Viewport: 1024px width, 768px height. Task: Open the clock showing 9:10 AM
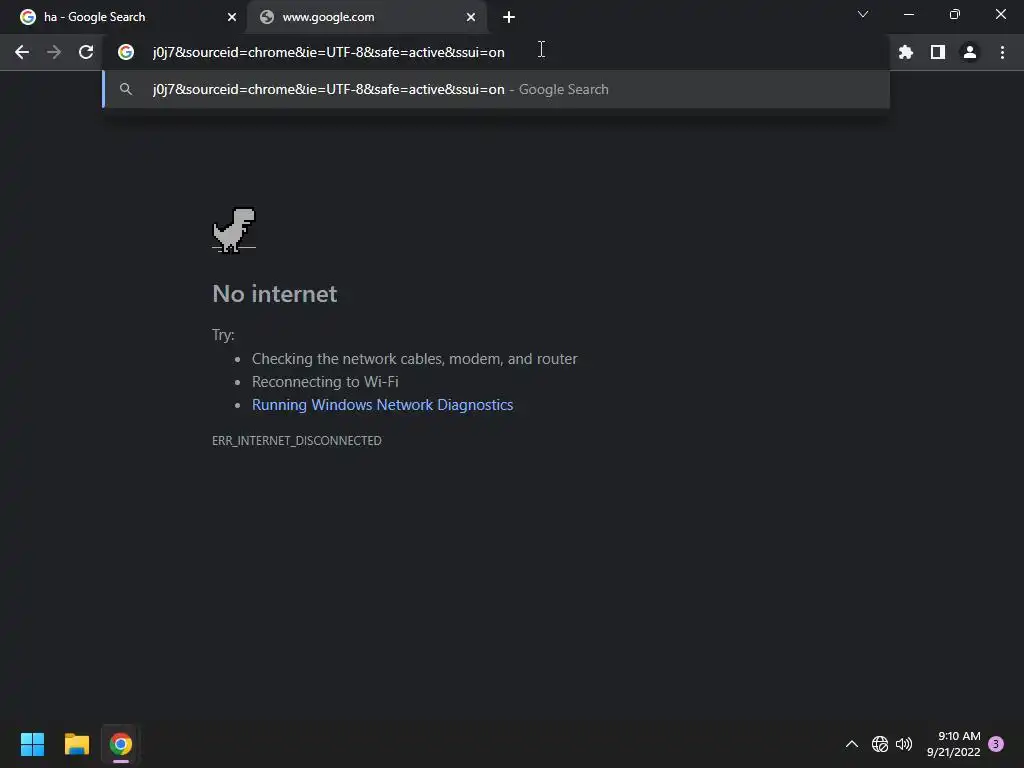tap(953, 744)
